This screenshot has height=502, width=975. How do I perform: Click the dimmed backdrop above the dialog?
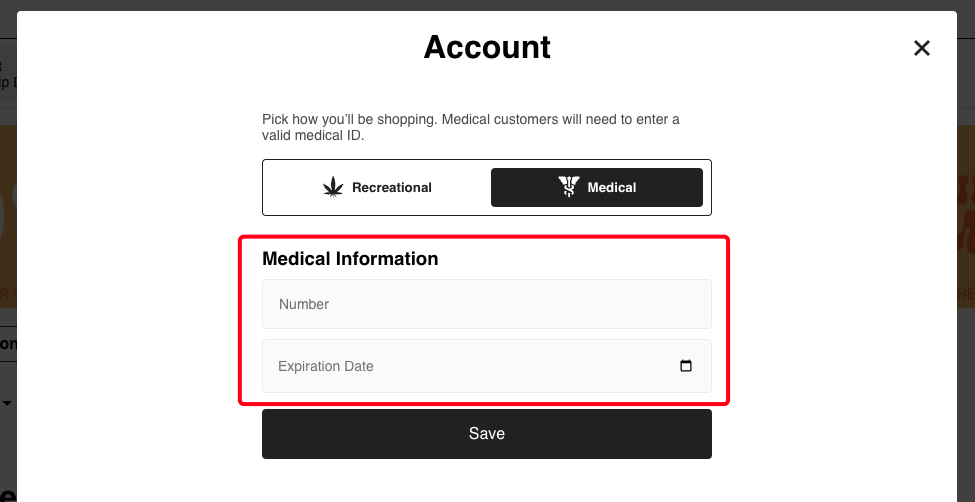(x=487, y=5)
